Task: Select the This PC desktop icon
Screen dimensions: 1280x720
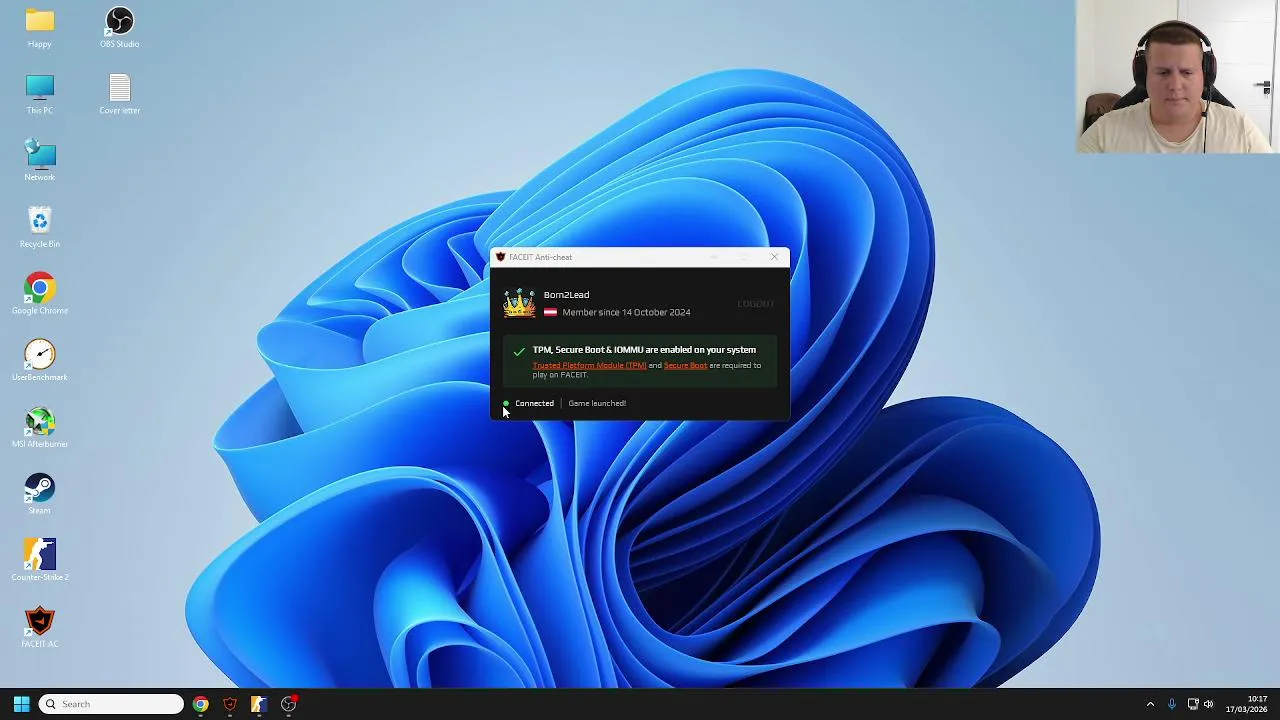Action: coord(40,95)
